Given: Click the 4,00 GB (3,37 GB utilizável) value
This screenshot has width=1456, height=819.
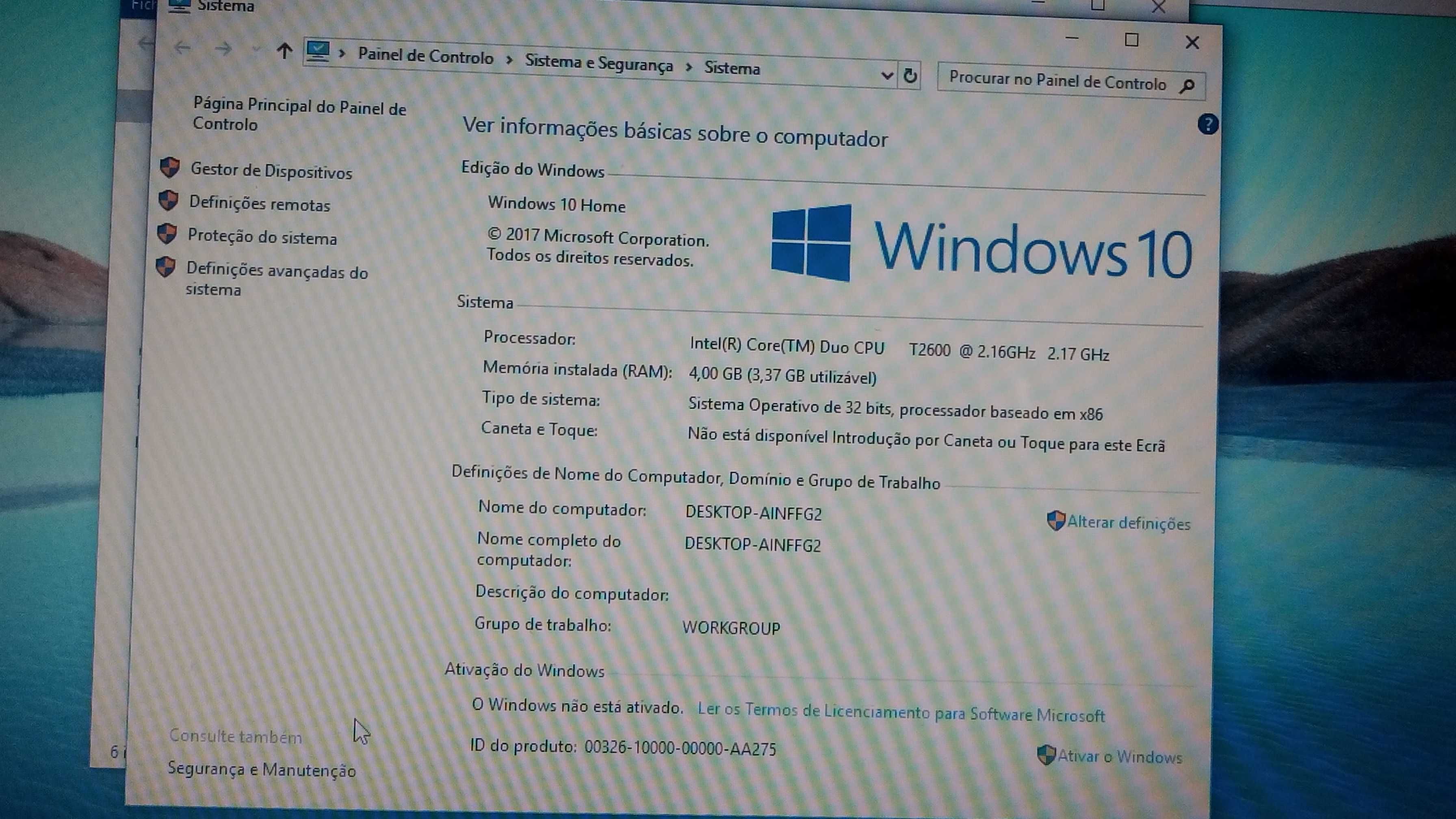Looking at the screenshot, I should tap(782, 376).
